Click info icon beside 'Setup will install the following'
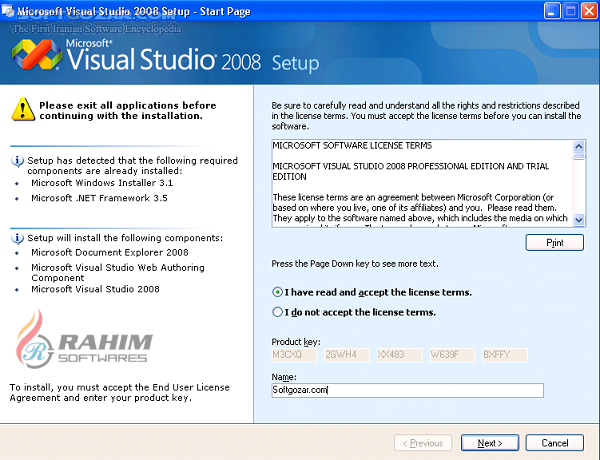This screenshot has height=460, width=600. coord(17,238)
